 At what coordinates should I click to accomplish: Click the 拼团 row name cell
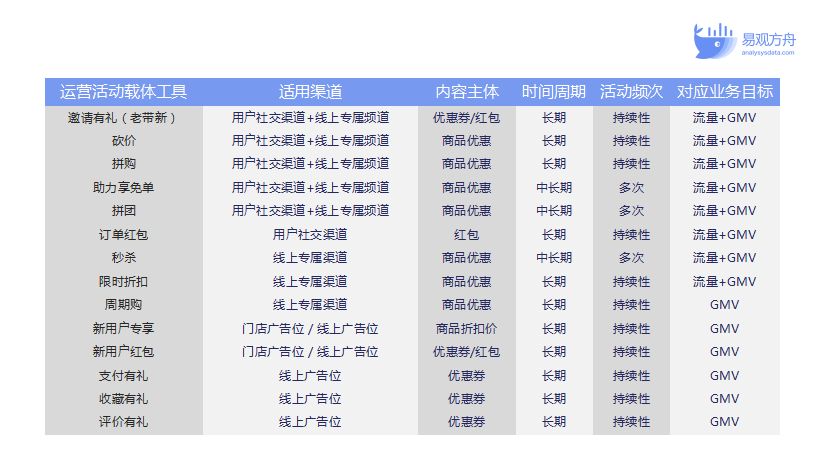pos(123,211)
